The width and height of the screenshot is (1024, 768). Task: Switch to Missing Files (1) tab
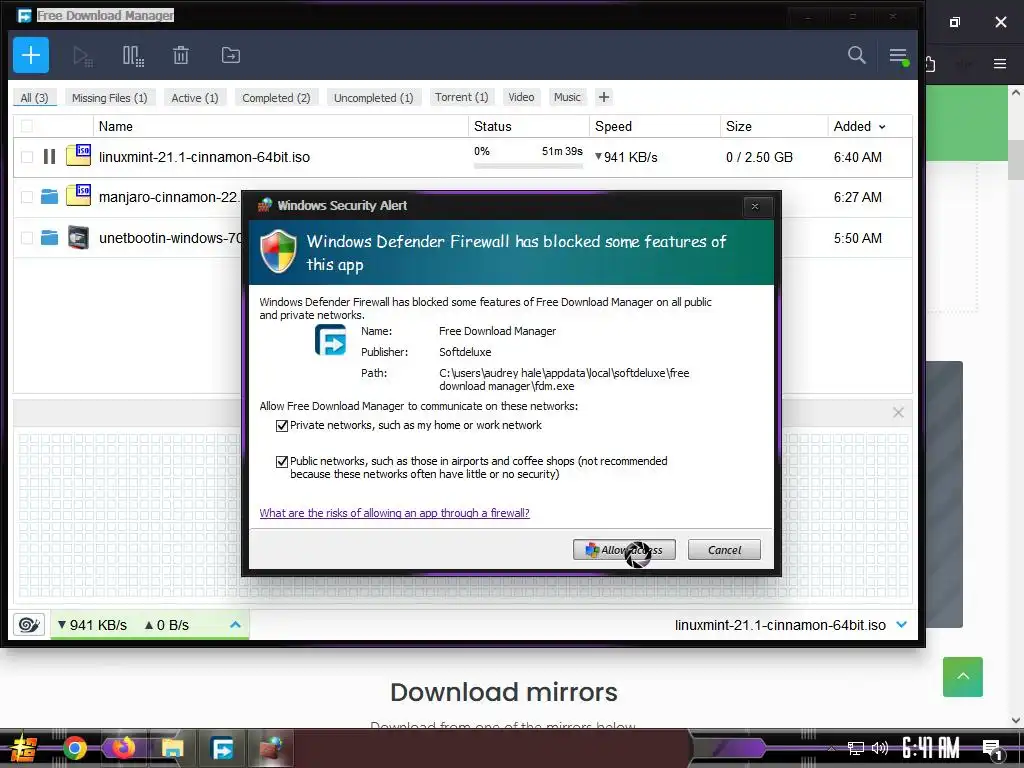tap(110, 97)
